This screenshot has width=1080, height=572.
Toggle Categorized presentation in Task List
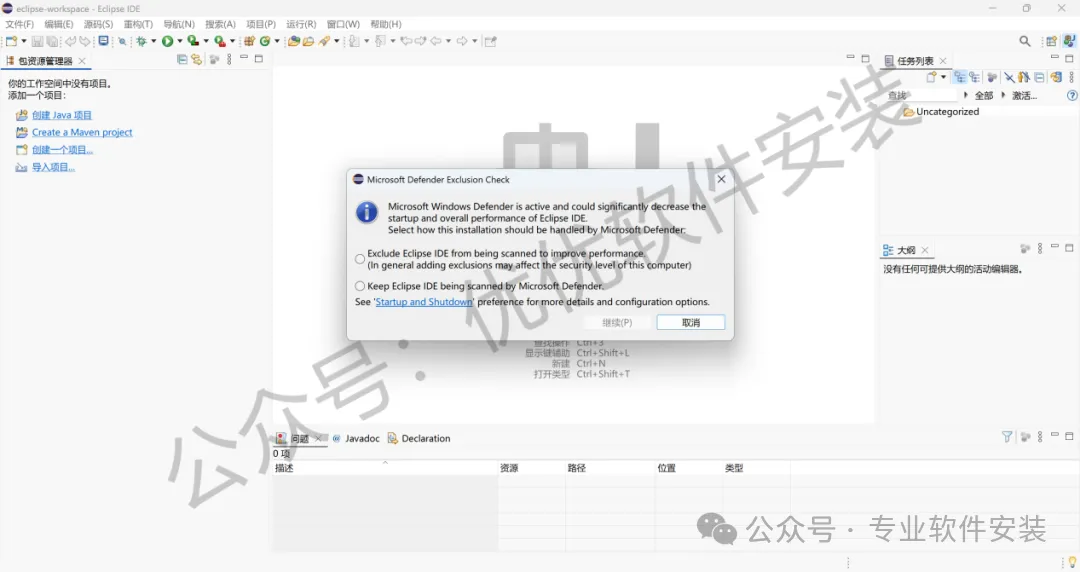959,76
